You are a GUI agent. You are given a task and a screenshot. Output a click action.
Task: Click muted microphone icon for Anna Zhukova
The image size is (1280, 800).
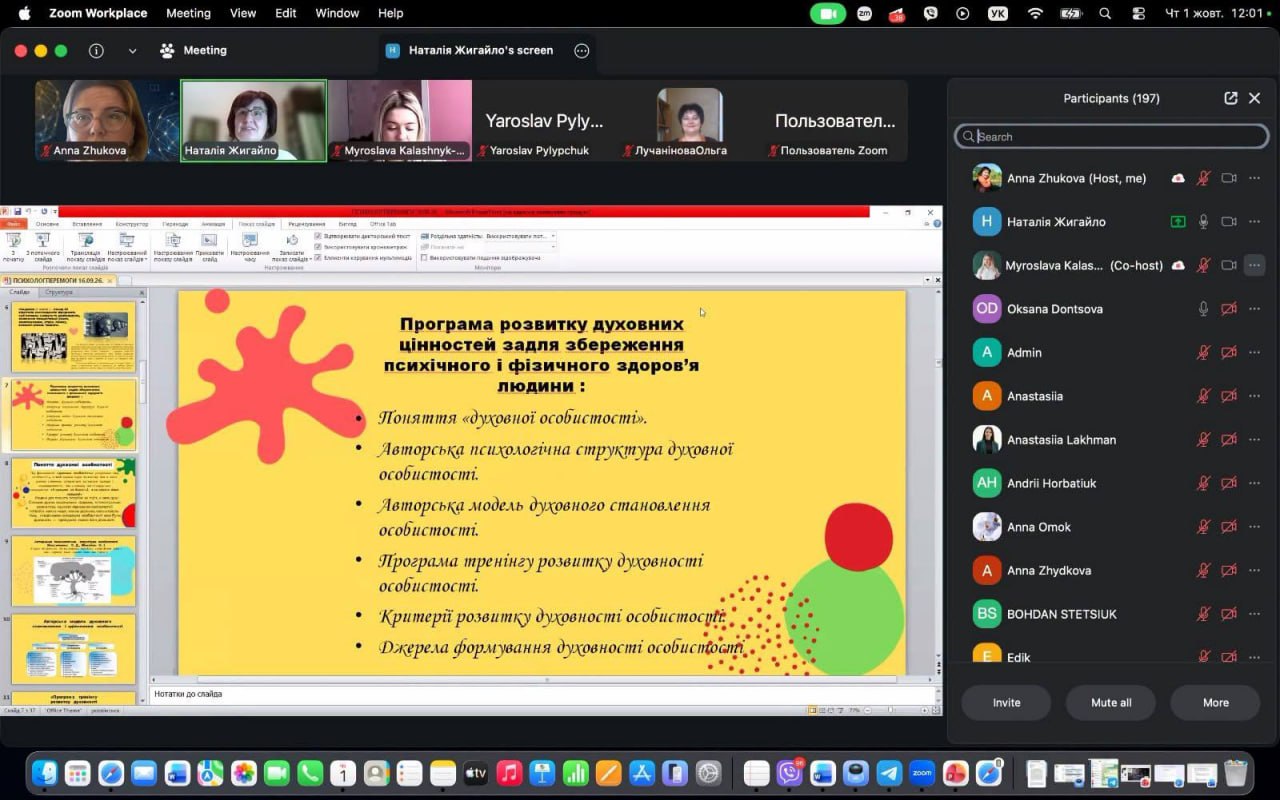click(x=1204, y=178)
